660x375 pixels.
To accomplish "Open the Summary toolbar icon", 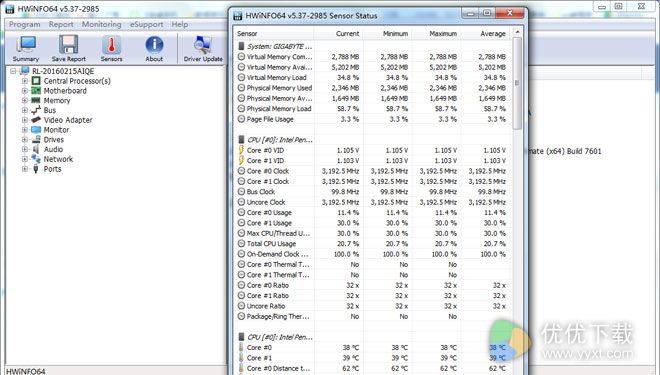I will [26, 45].
